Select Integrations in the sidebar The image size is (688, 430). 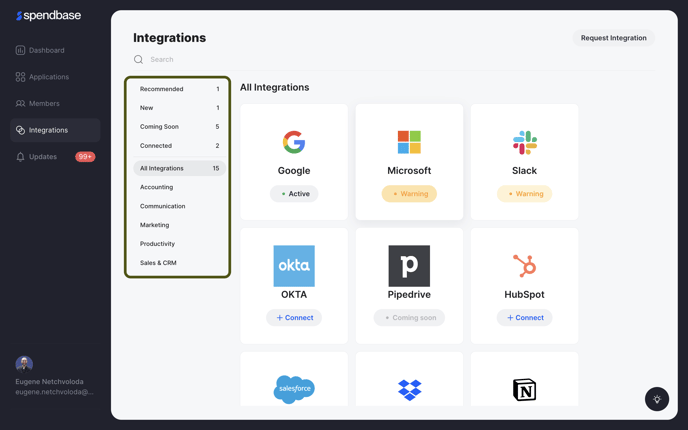click(55, 130)
